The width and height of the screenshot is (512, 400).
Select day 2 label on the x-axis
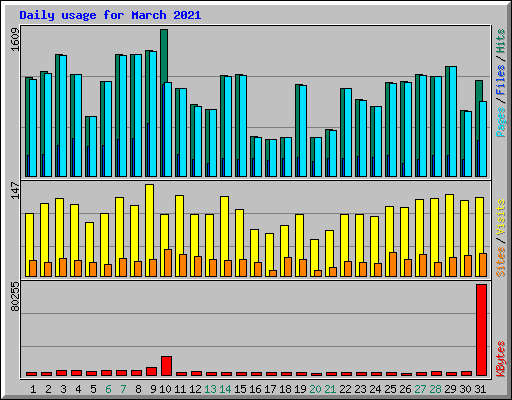point(48,389)
